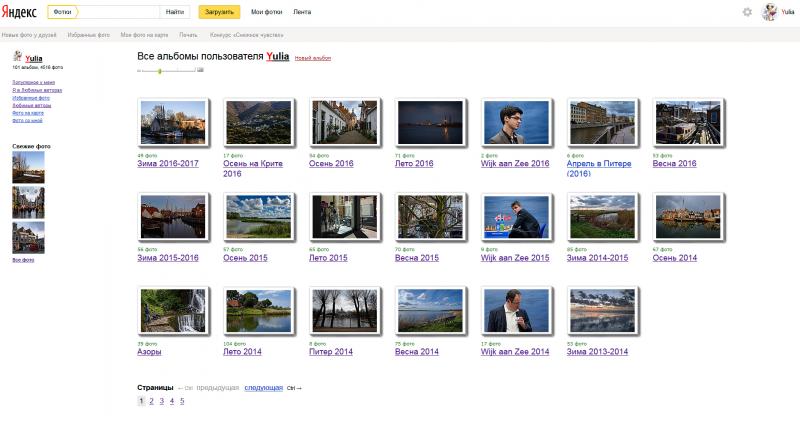800x423 pixels.
Task: Click the small avatar beside Yulia in sidebar
Action: pyautogui.click(x=17, y=56)
